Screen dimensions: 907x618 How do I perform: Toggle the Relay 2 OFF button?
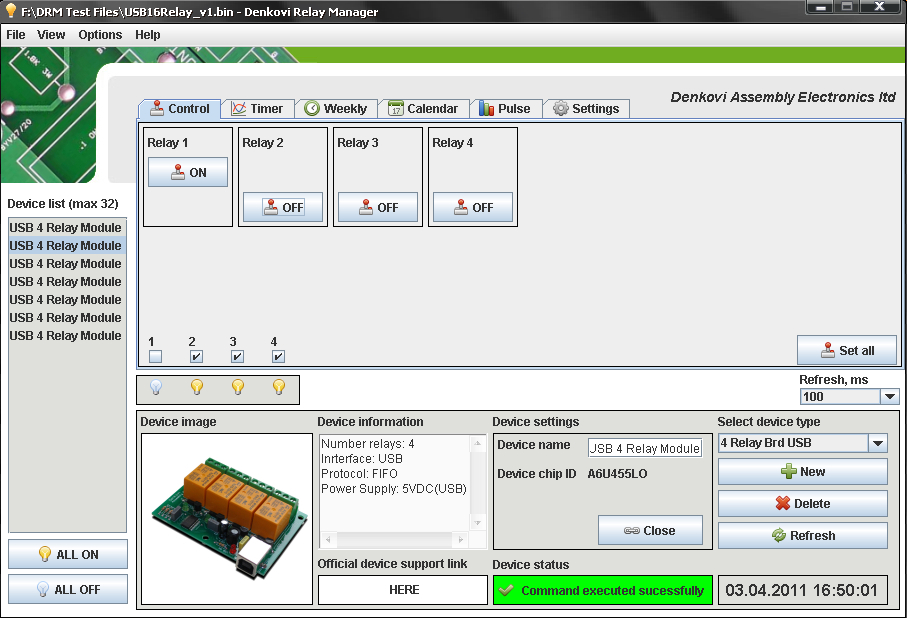(x=283, y=207)
